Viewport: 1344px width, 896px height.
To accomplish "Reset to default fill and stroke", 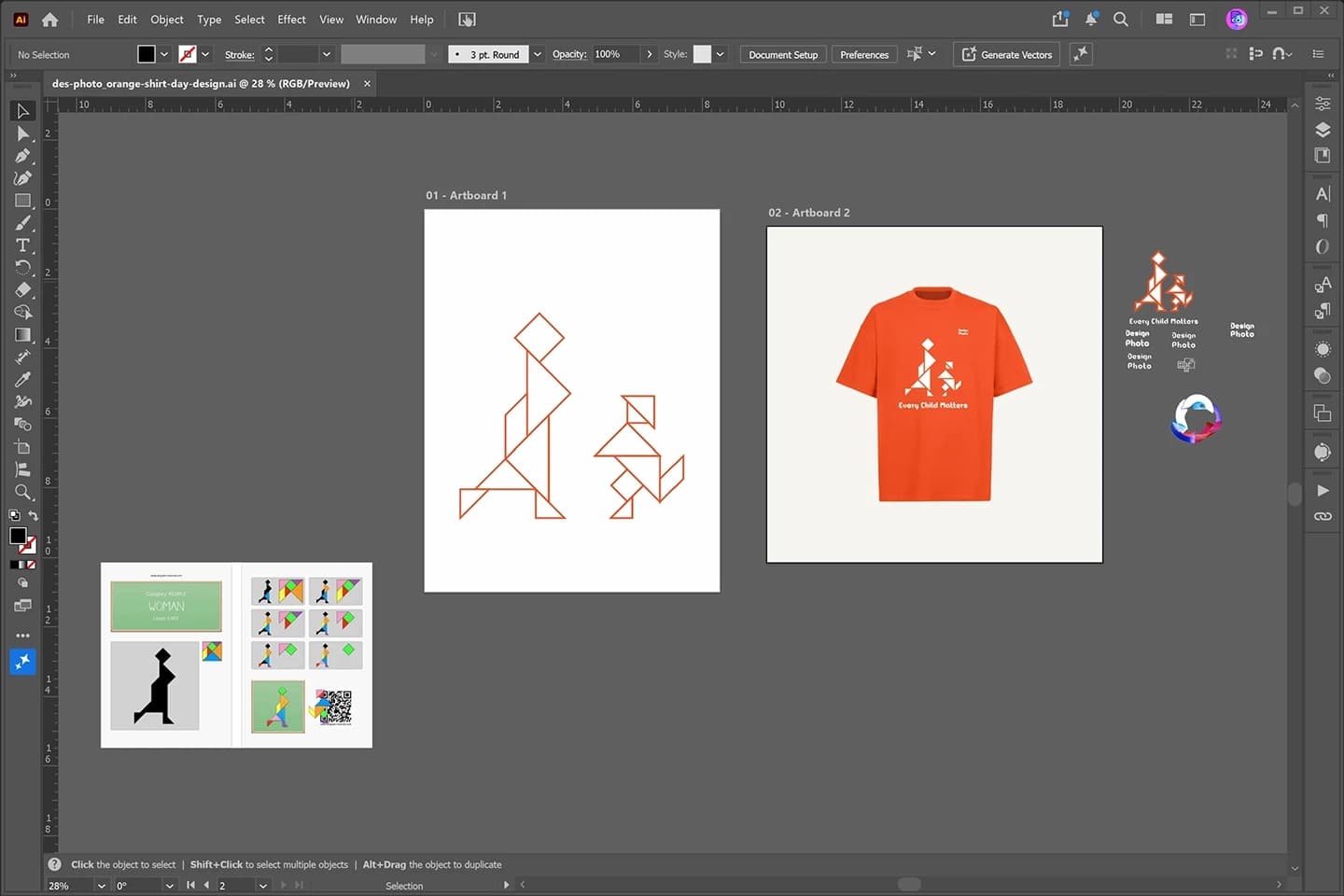I will [14, 515].
